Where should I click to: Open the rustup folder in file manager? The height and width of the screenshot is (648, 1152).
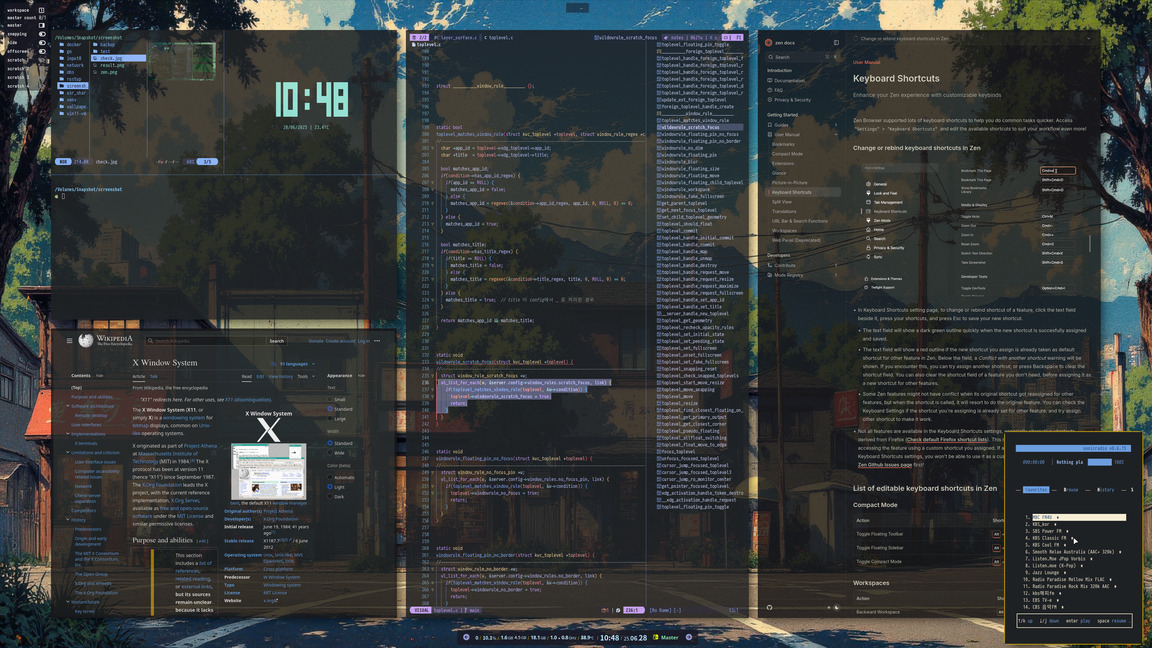click(x=71, y=79)
